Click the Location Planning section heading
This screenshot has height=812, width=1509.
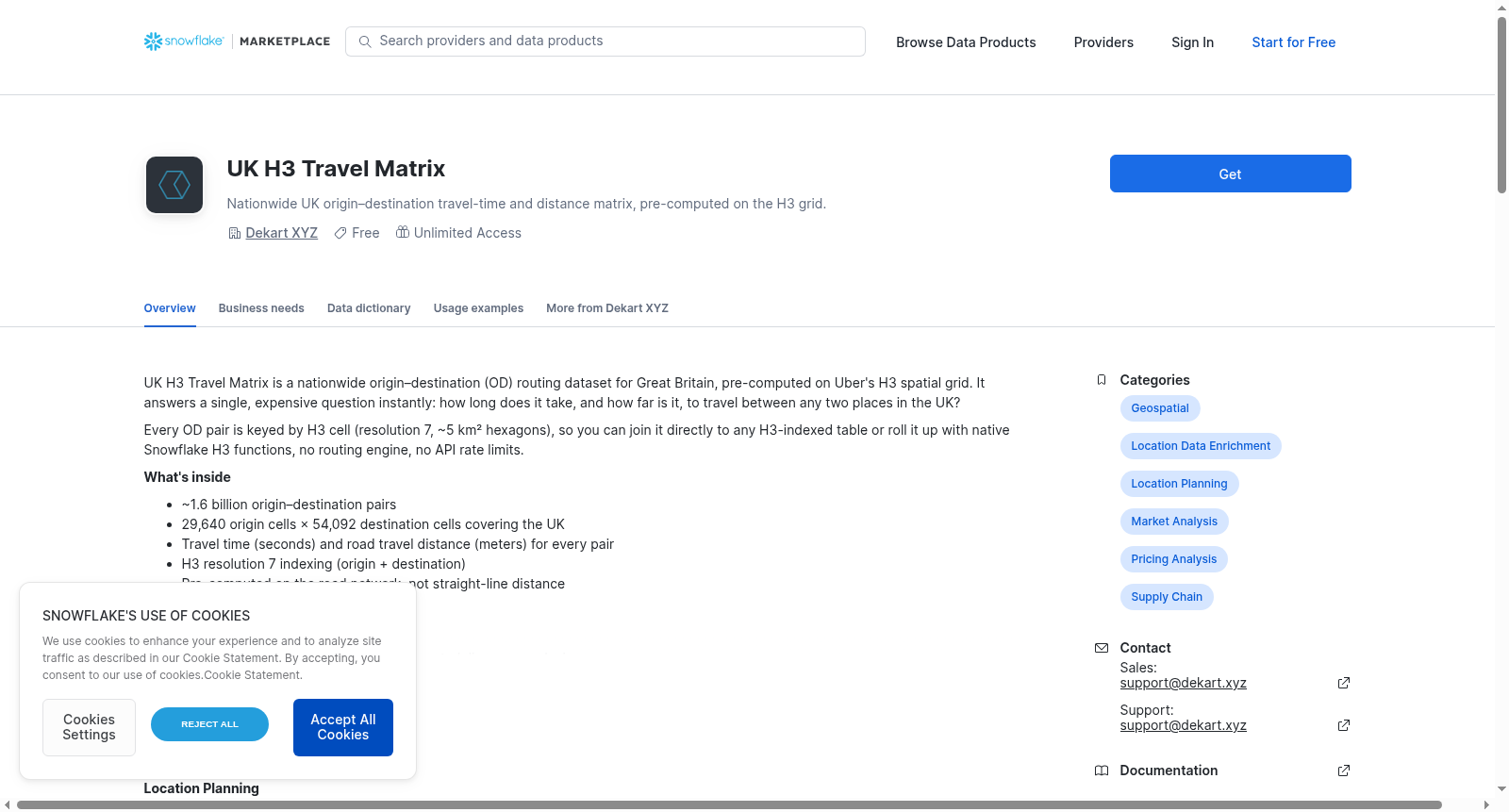[201, 788]
